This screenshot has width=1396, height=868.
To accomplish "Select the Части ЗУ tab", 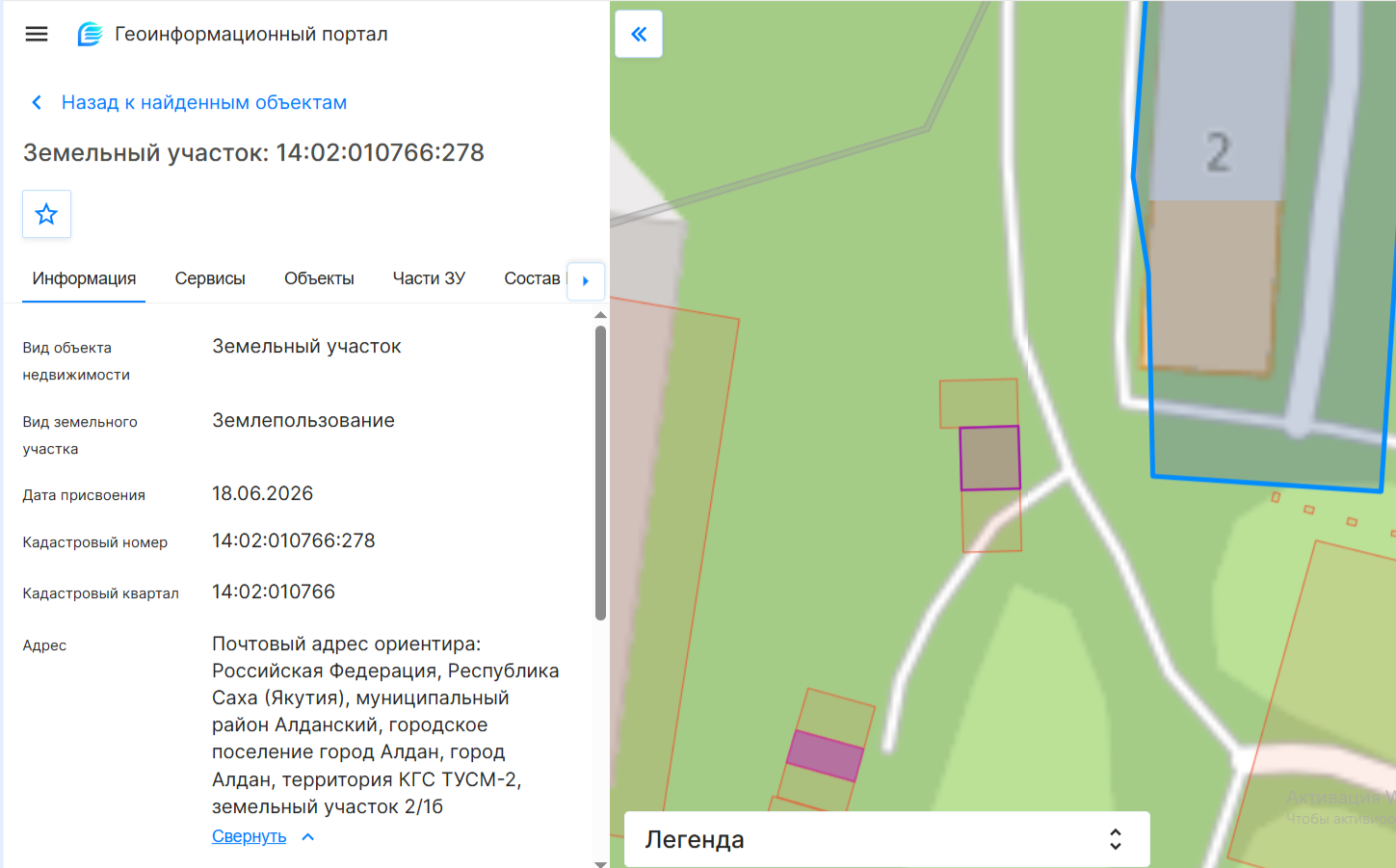I will [429, 278].
